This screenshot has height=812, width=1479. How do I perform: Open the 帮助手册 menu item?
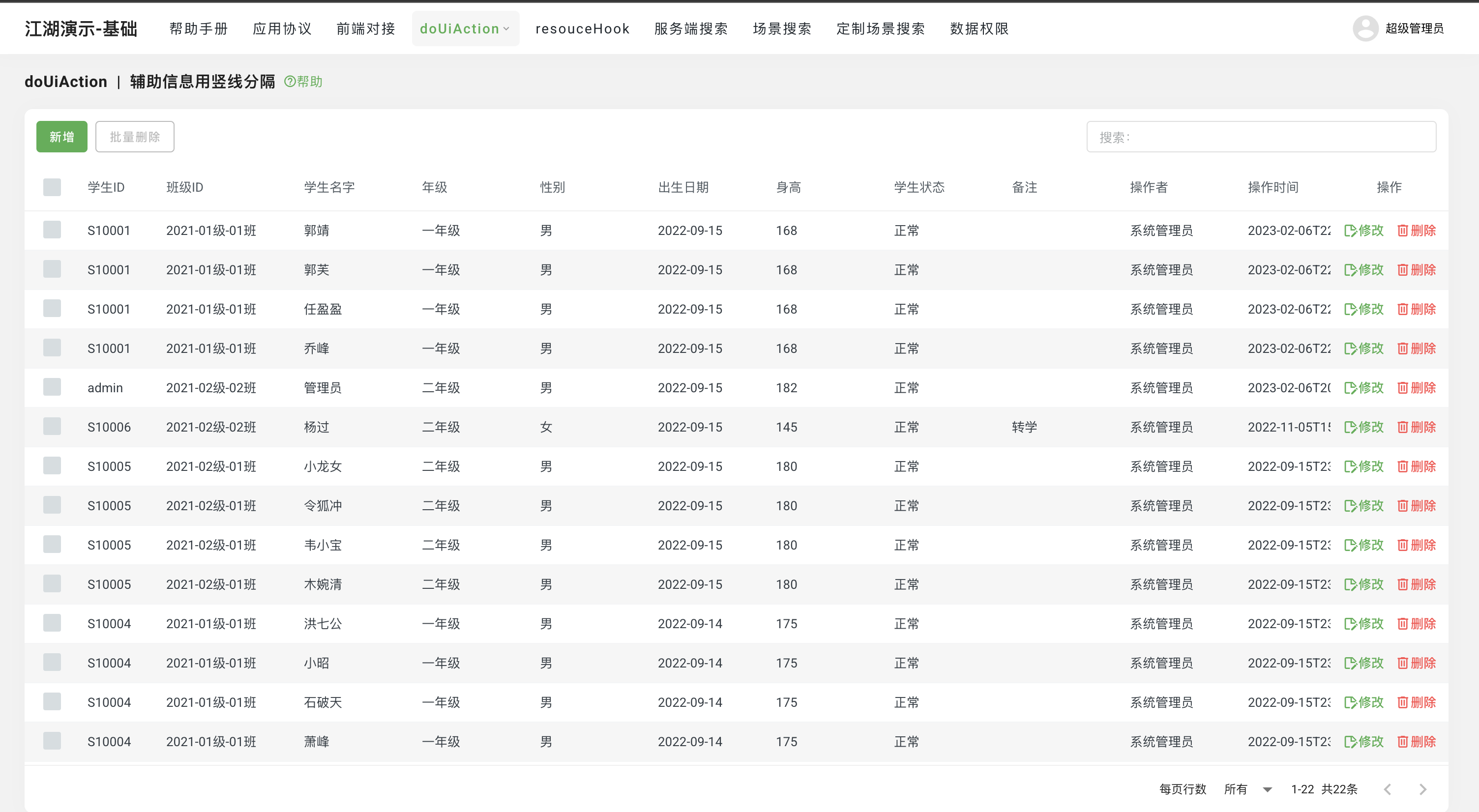[198, 29]
